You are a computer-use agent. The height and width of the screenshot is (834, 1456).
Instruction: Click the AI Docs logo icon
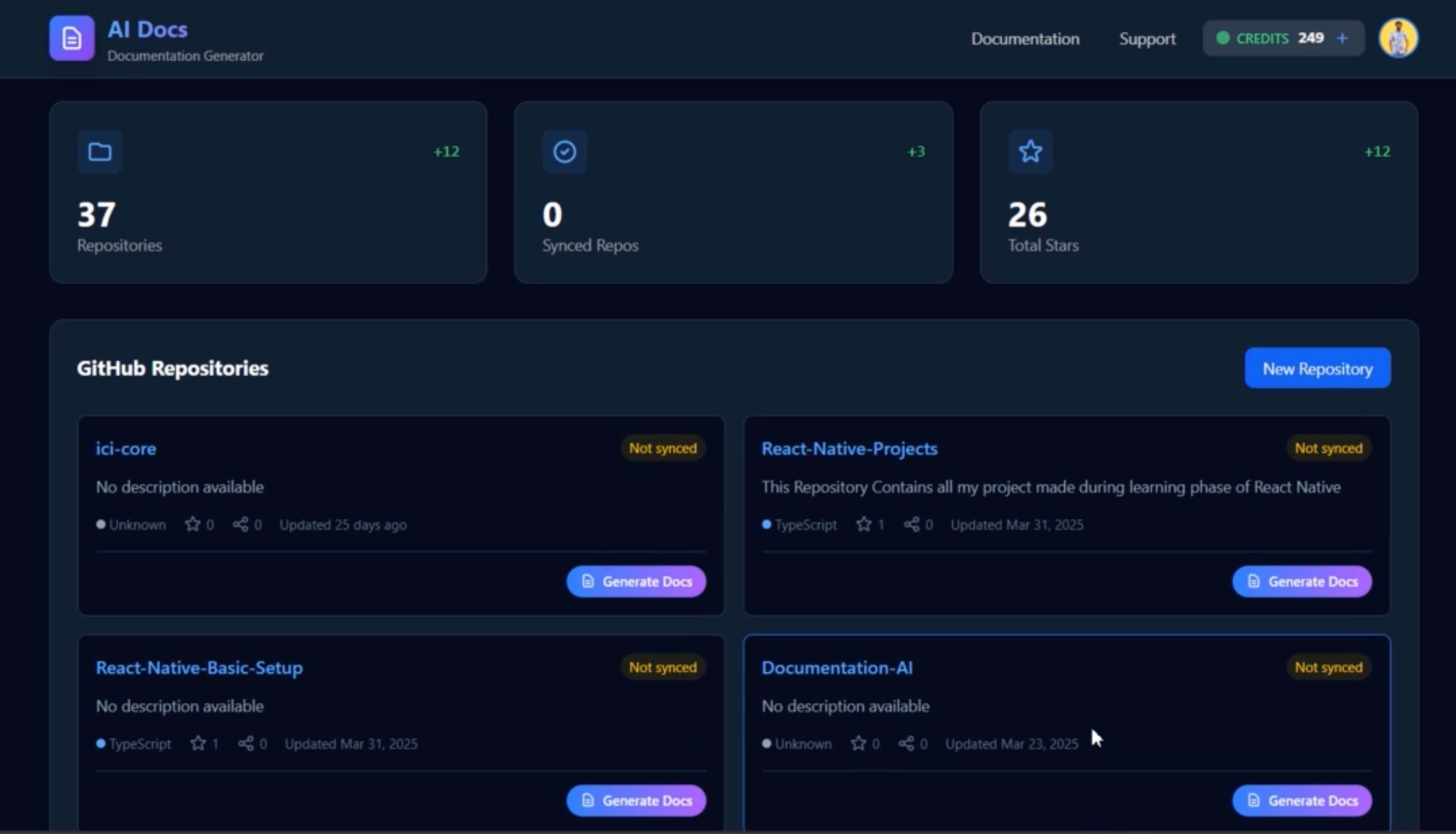(x=72, y=39)
